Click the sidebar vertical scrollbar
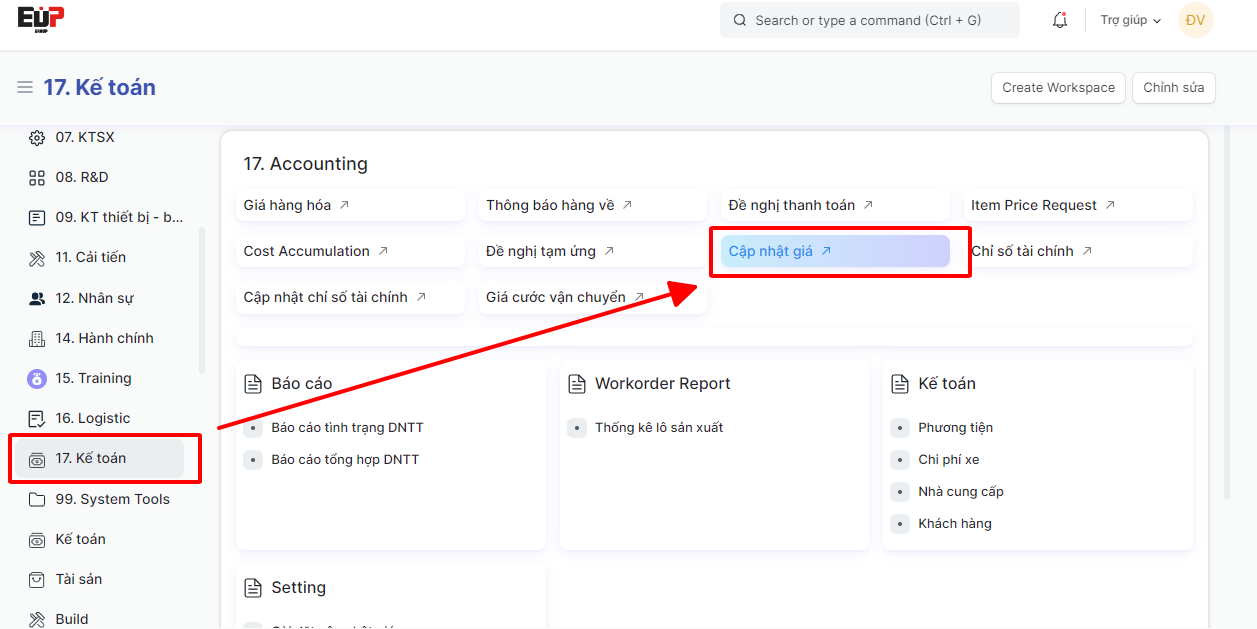 [x=202, y=300]
